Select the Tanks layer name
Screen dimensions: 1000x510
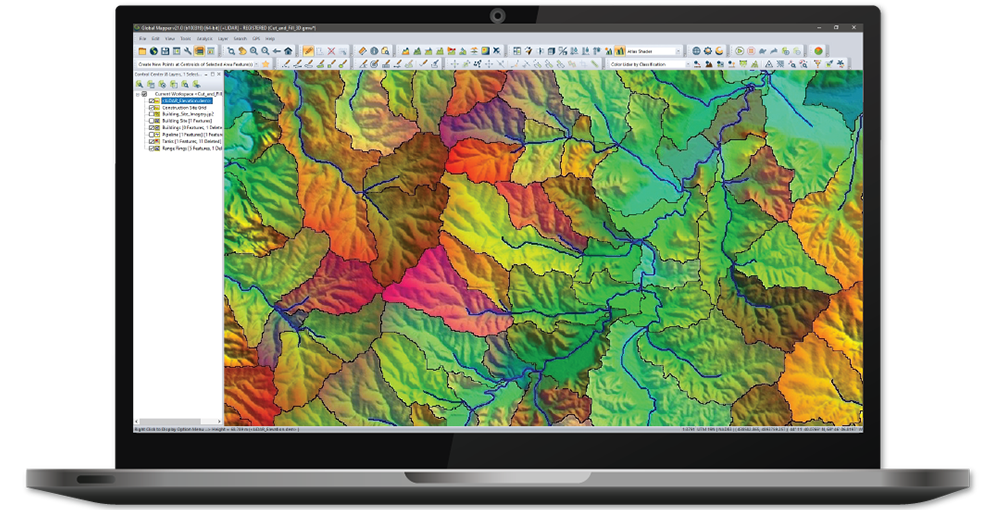pos(191,142)
